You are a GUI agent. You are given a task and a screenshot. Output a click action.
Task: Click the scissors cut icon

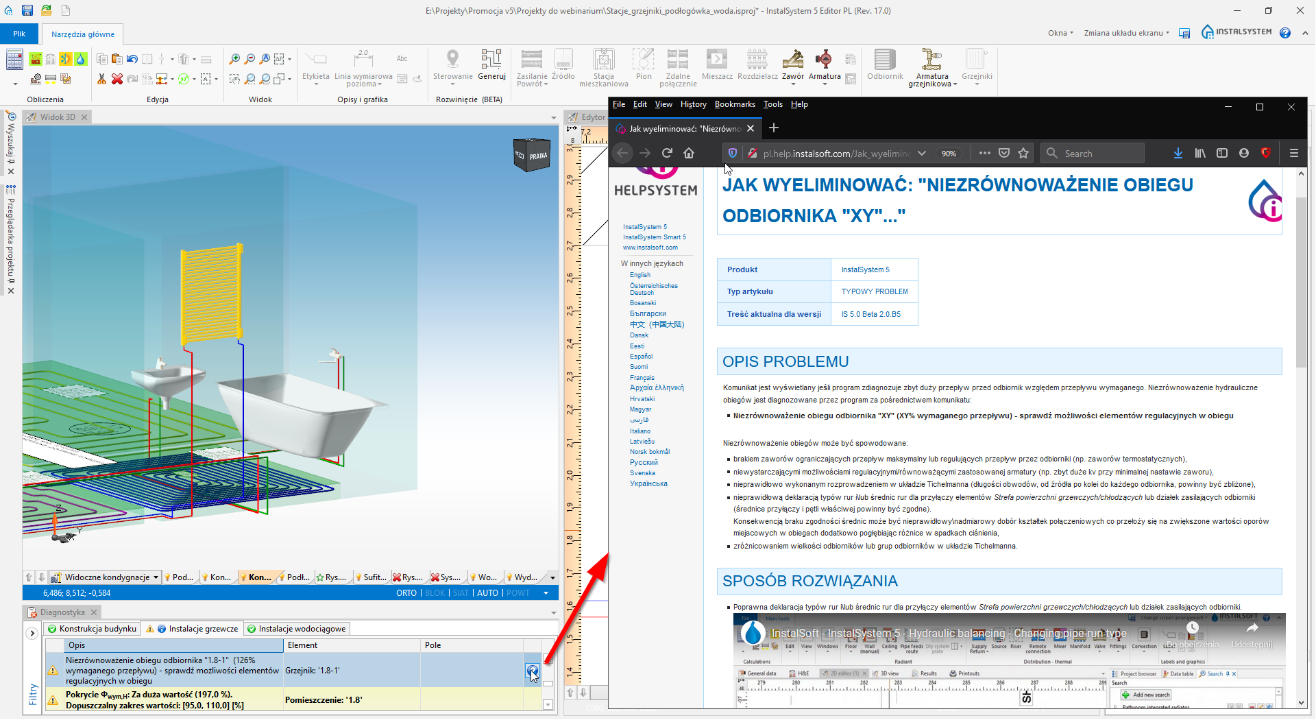pos(102,78)
